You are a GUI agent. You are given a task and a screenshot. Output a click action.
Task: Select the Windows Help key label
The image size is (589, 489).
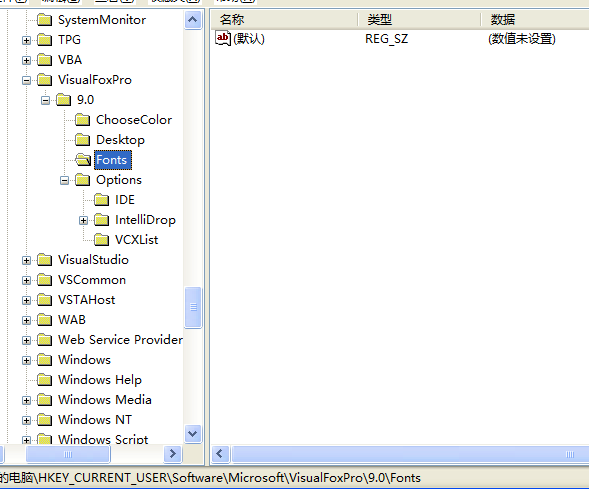coord(100,380)
